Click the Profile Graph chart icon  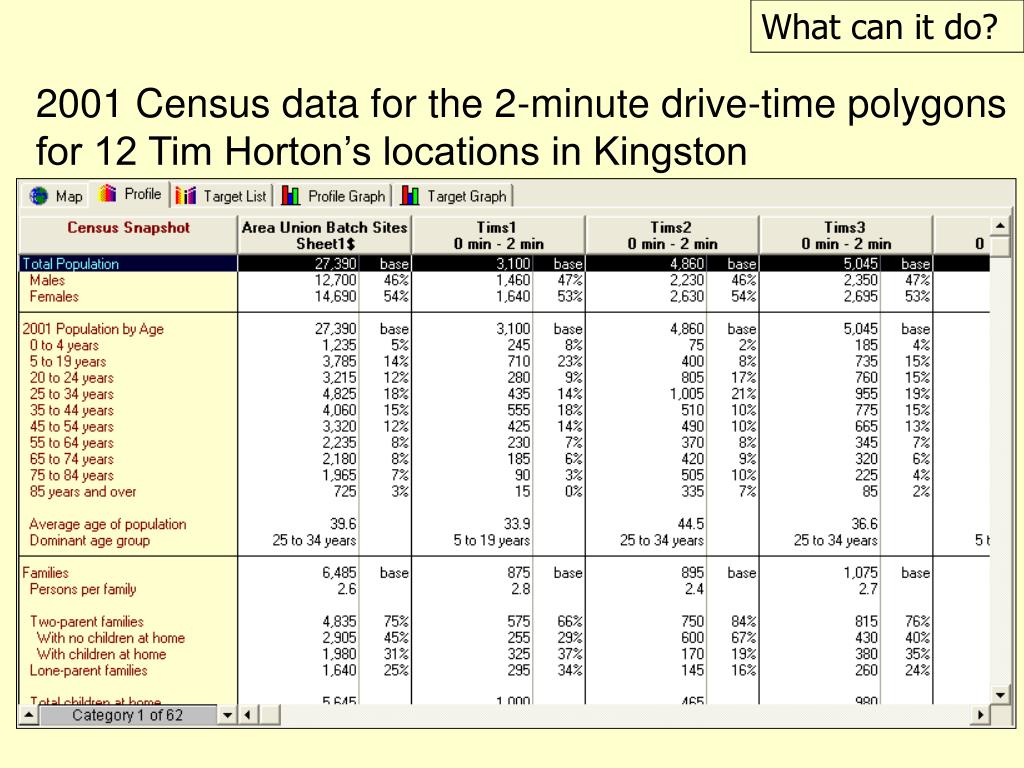[x=291, y=195]
